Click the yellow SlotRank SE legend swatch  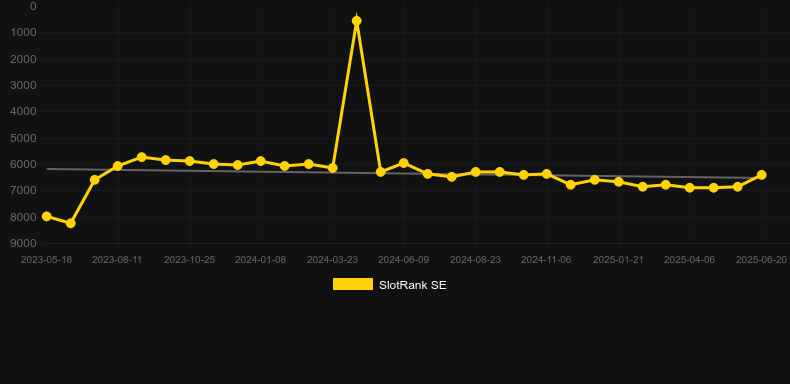click(x=353, y=284)
